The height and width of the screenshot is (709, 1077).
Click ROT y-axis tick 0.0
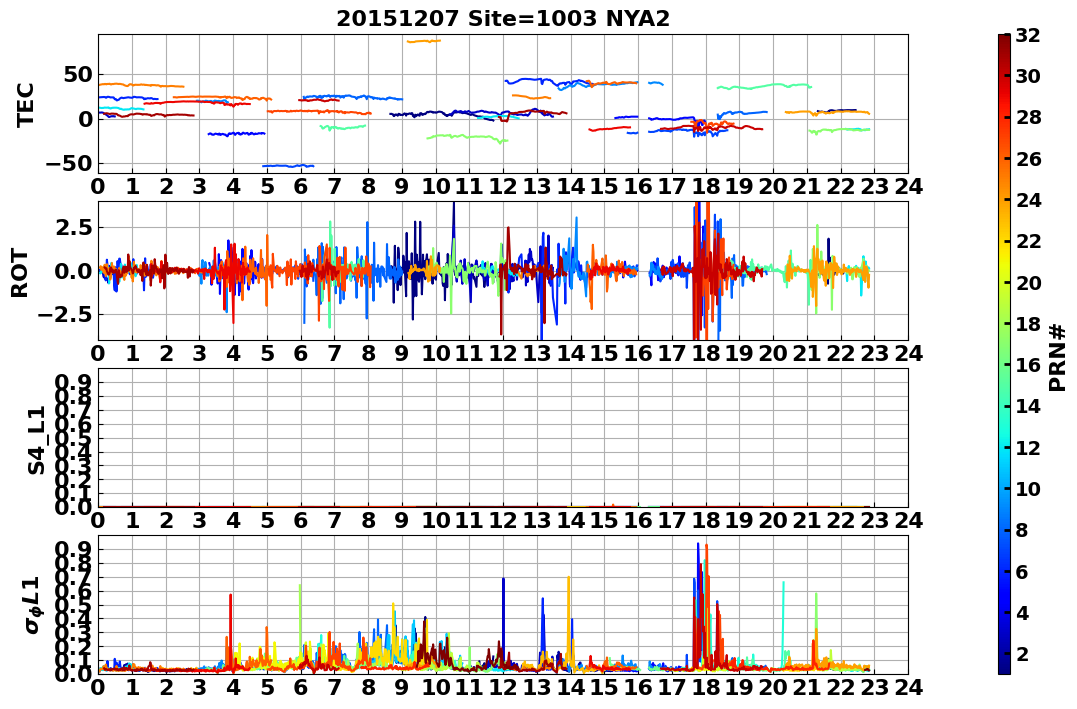[73, 271]
